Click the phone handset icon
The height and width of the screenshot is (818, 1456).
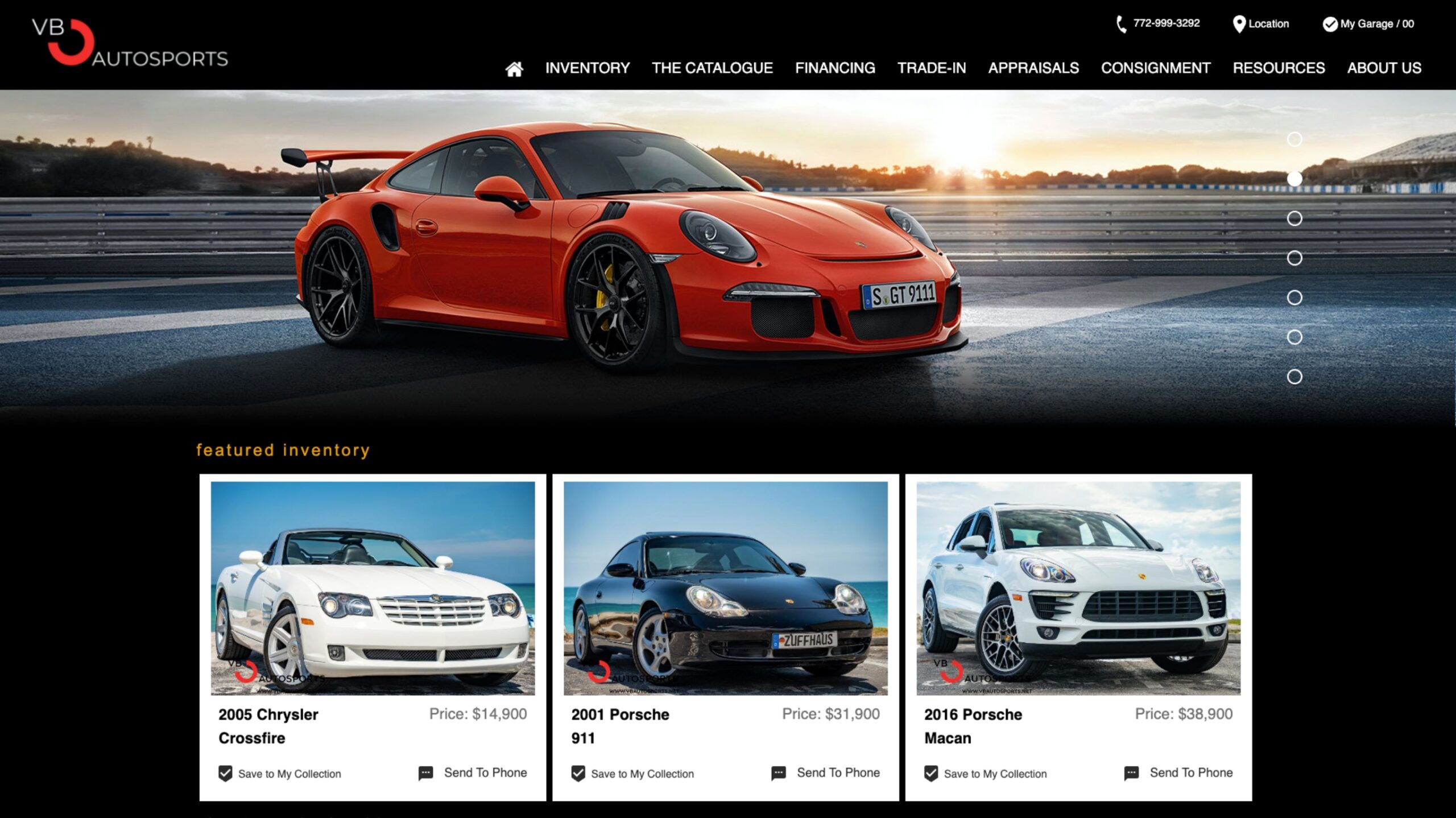1121,24
